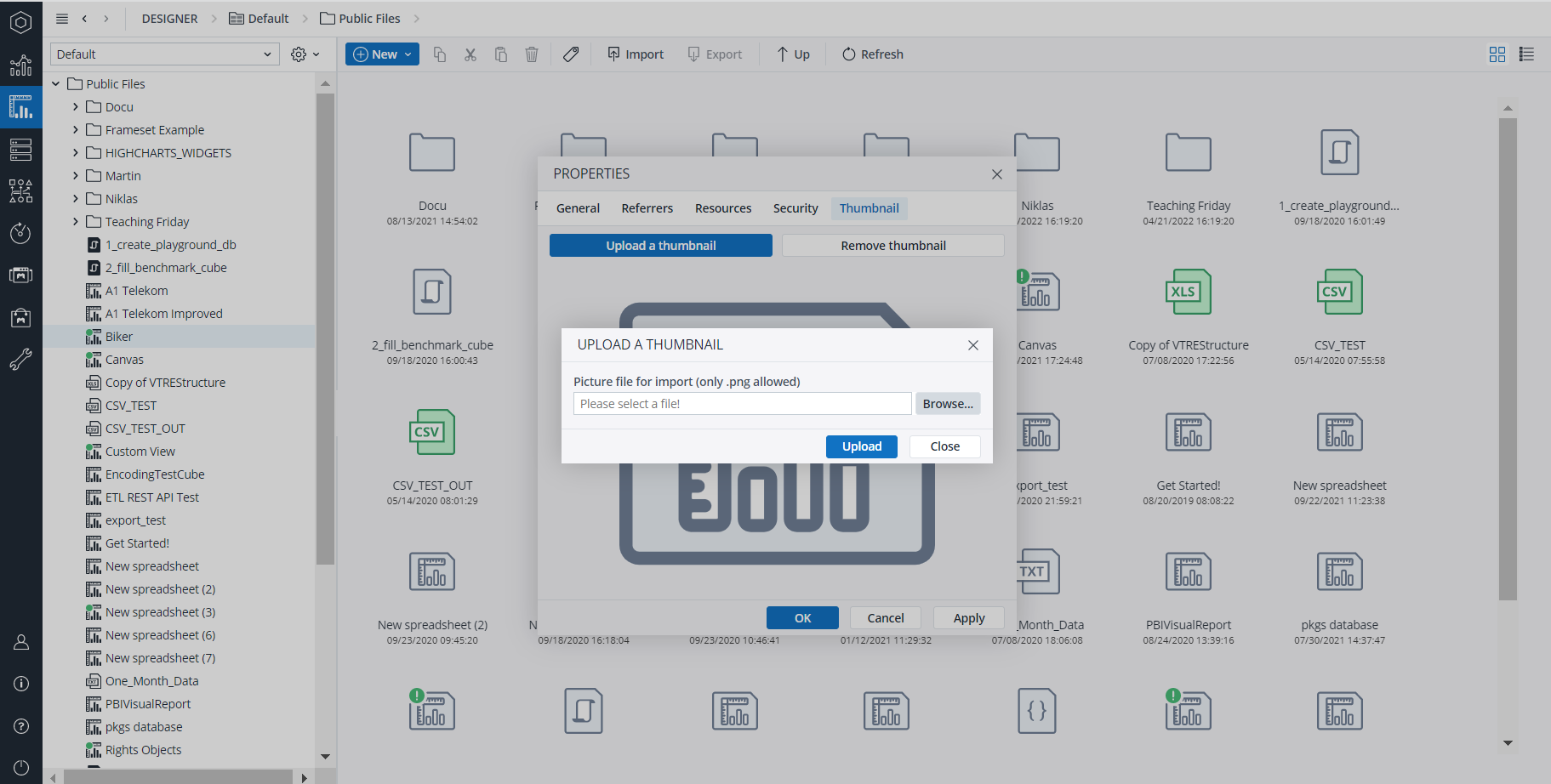Switch to list view in the top right
Screen dimensions: 1551x784
pyautogui.click(x=1526, y=54)
